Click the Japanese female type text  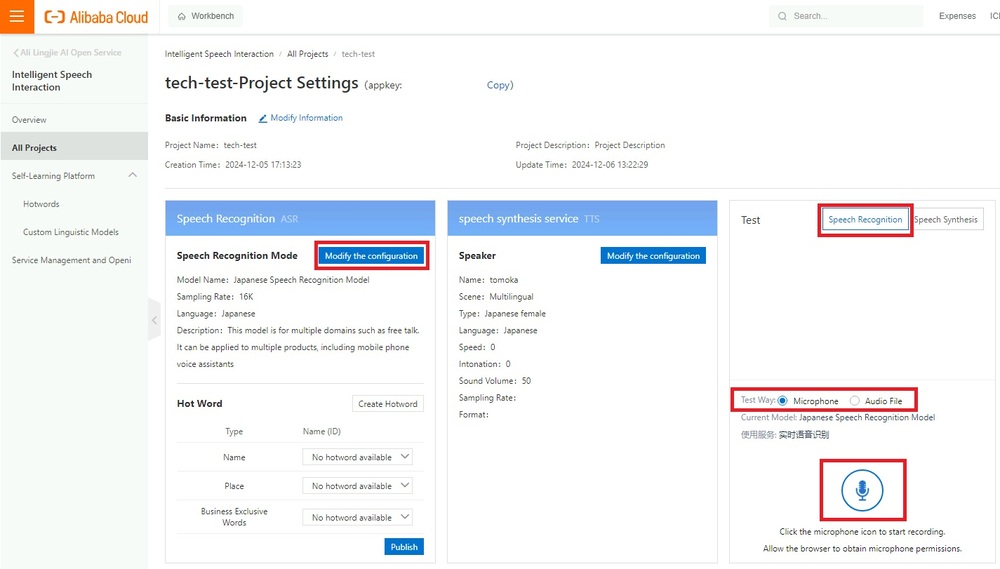pos(515,314)
